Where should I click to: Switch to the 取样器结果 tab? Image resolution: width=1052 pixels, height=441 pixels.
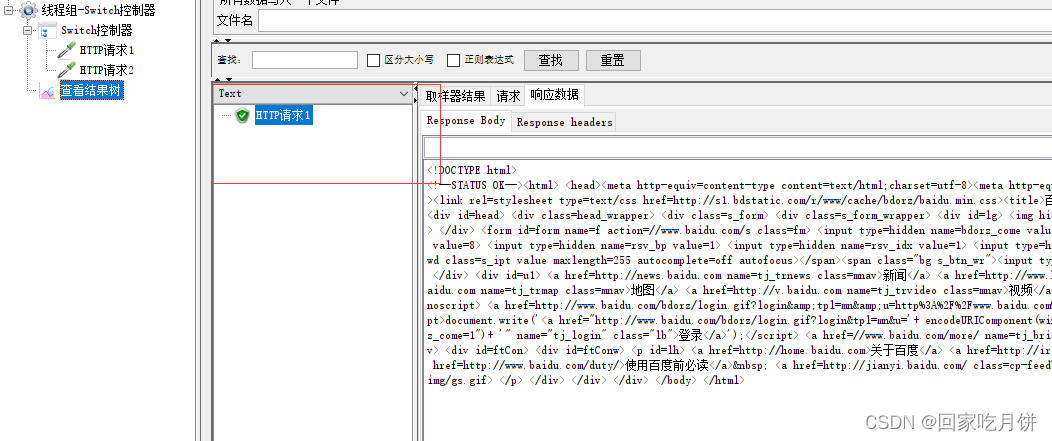(x=456, y=96)
